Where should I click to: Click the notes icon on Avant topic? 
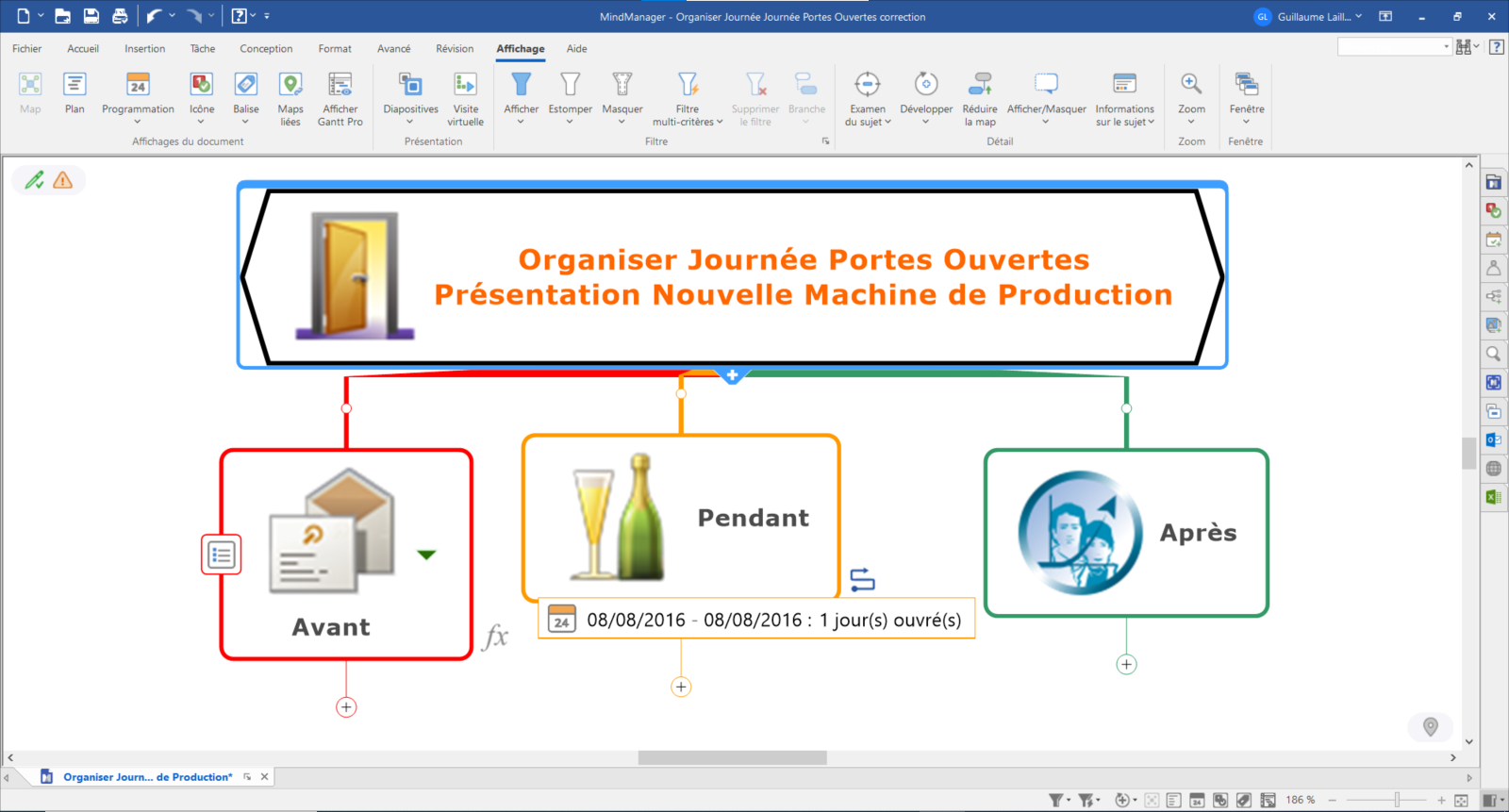222,555
